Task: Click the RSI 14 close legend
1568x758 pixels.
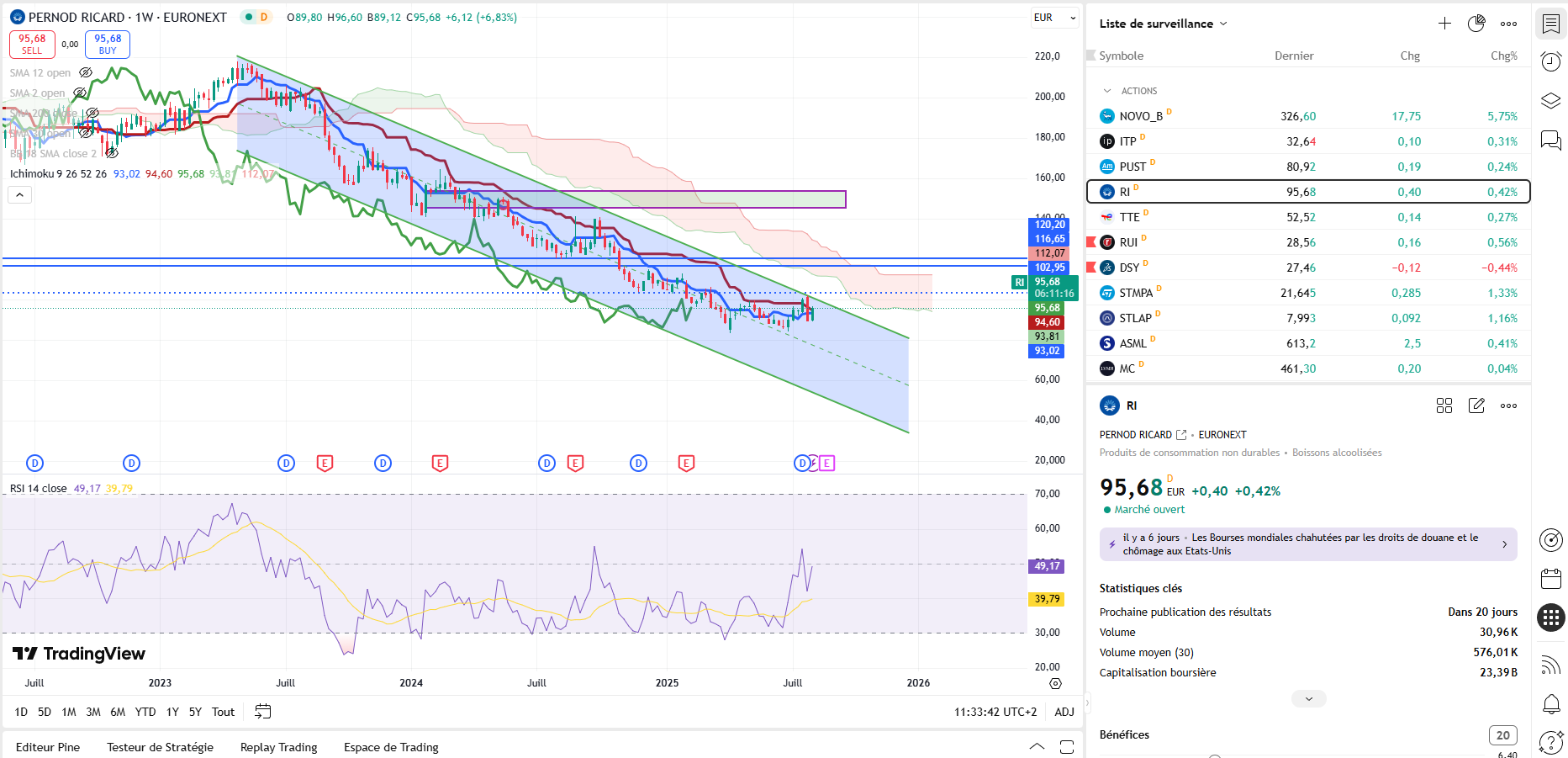Action: (x=38, y=489)
